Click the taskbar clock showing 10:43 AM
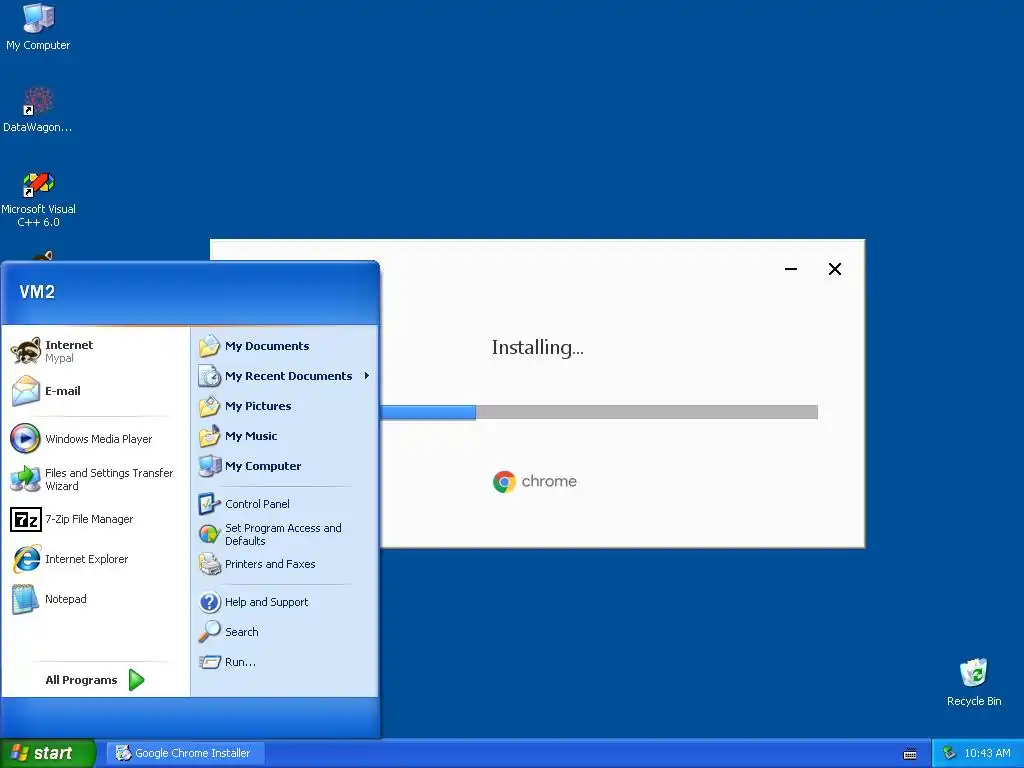This screenshot has width=1024, height=768. coord(987,754)
